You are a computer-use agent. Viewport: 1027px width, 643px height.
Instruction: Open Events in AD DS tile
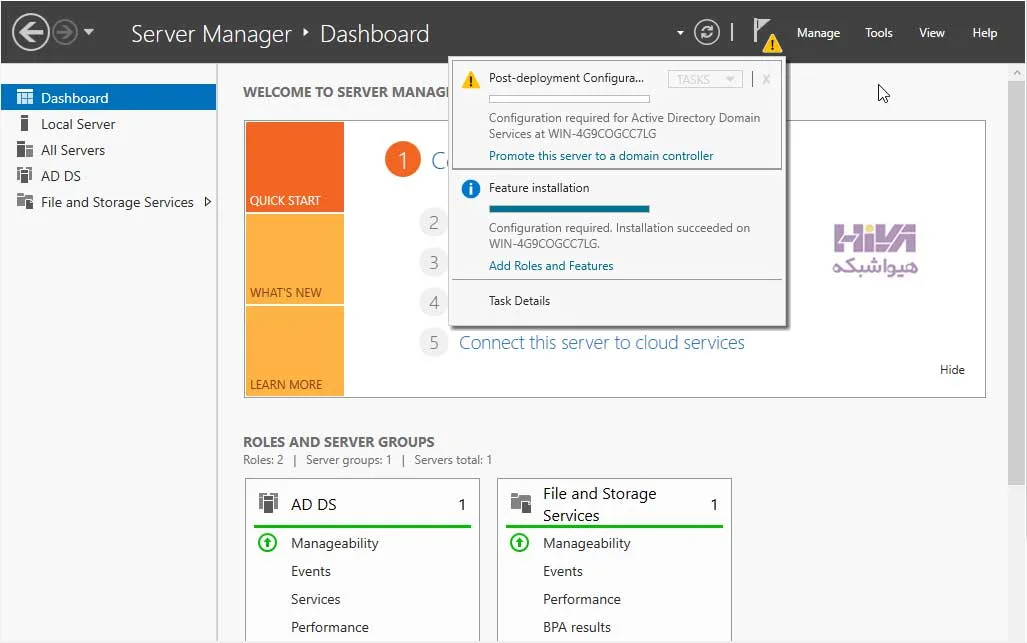click(310, 571)
